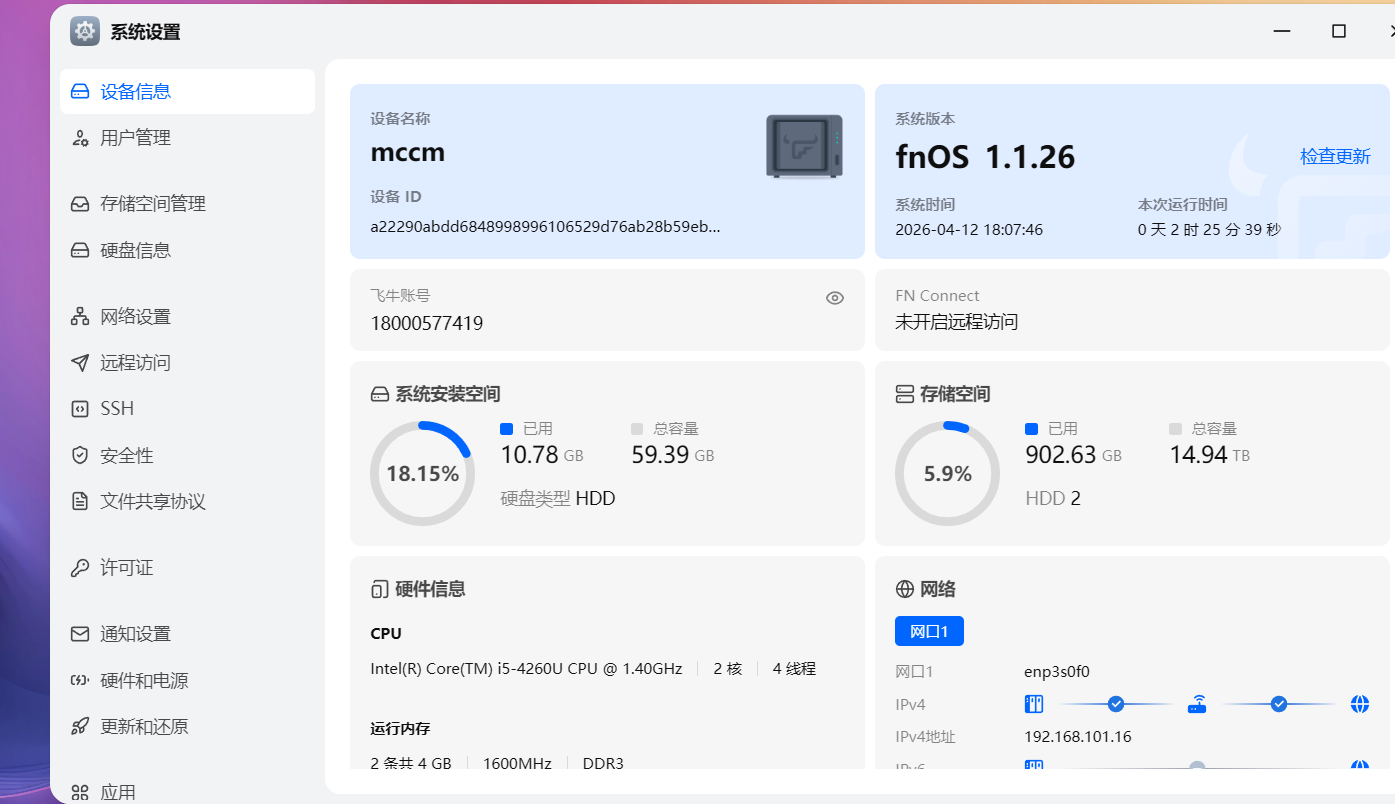Viewport: 1395px width, 804px height.
Task: Click the interface name enp3s0f0
Action: [x=1056, y=672]
